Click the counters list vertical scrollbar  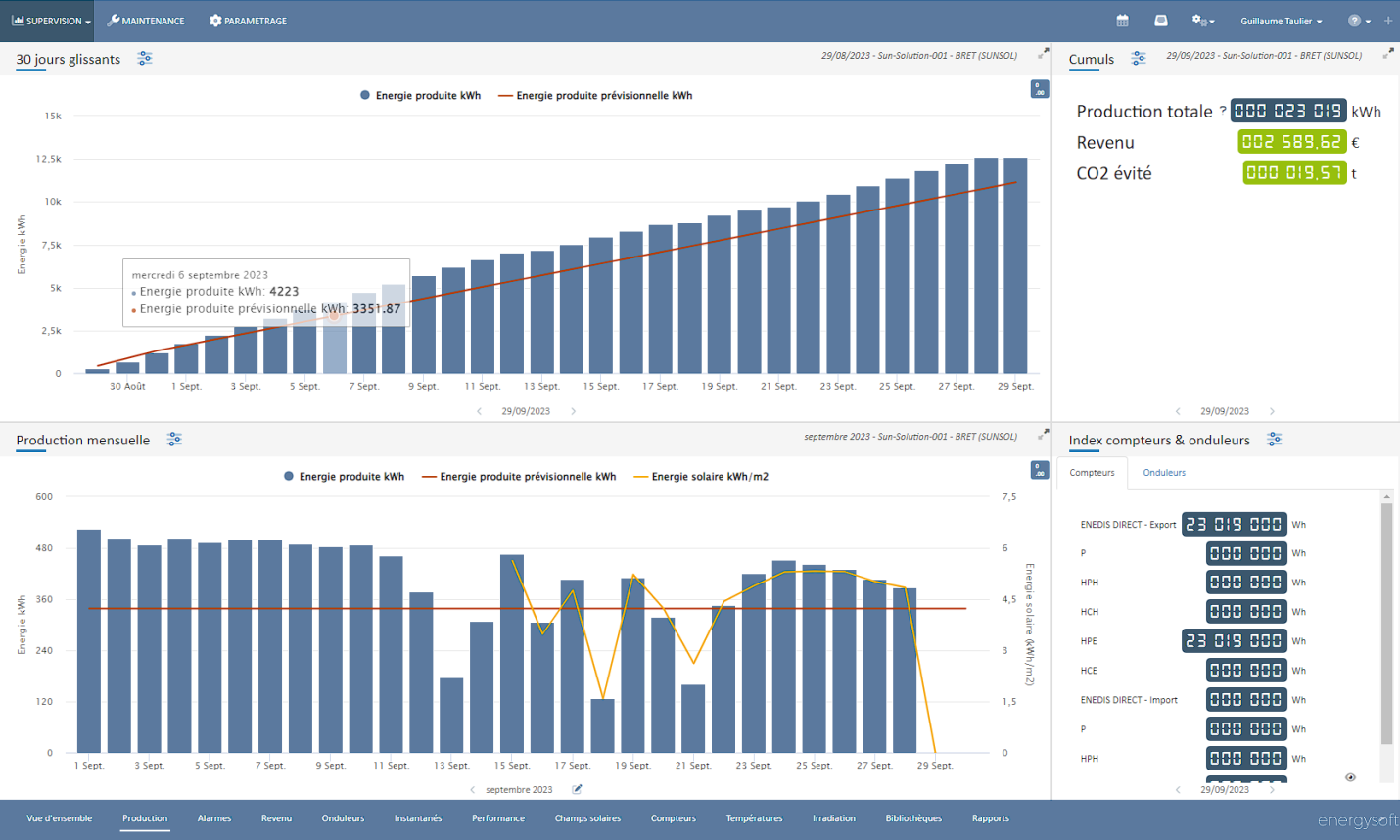[x=1385, y=627]
